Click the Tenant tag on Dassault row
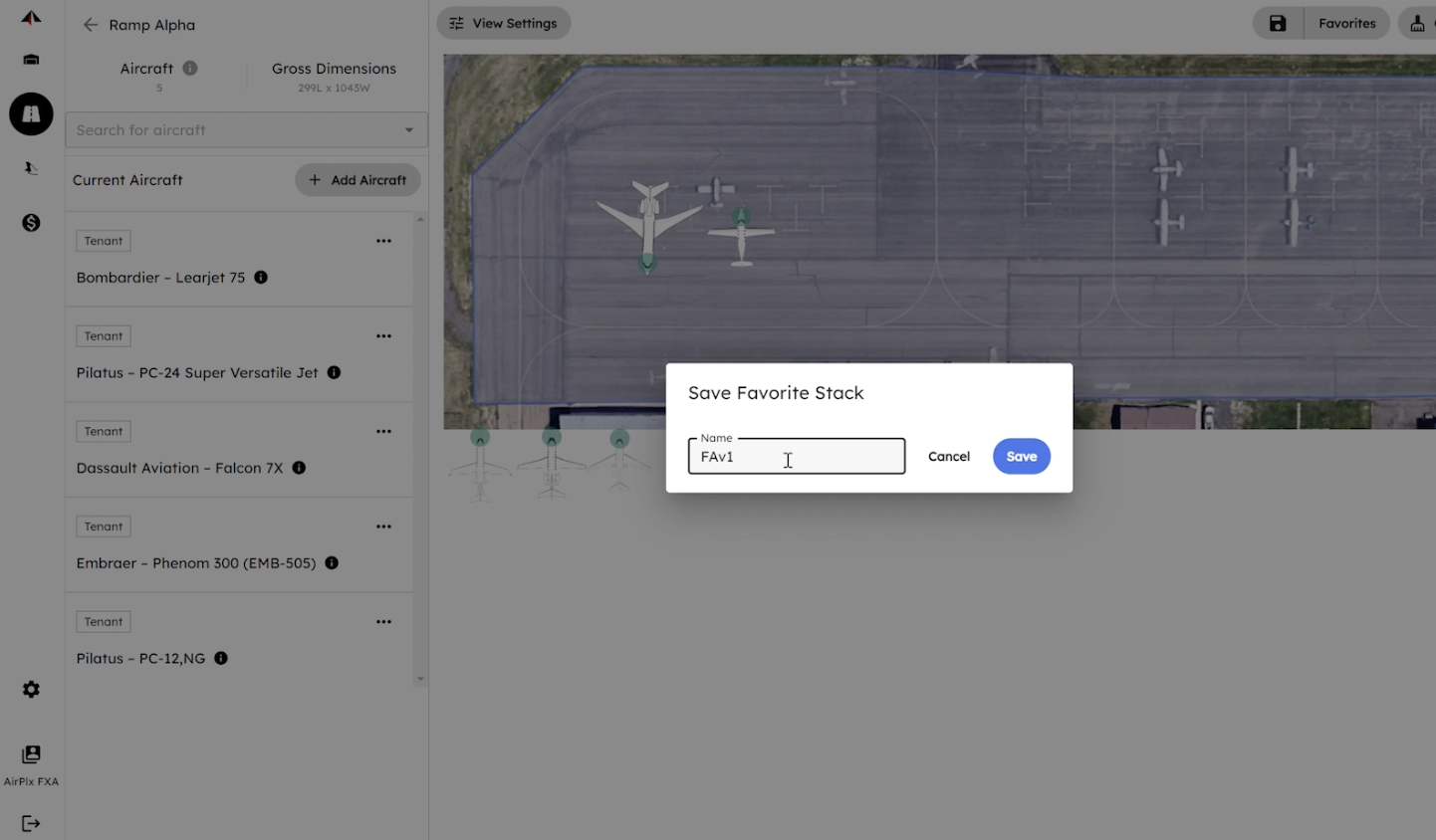1436x840 pixels. 104,432
